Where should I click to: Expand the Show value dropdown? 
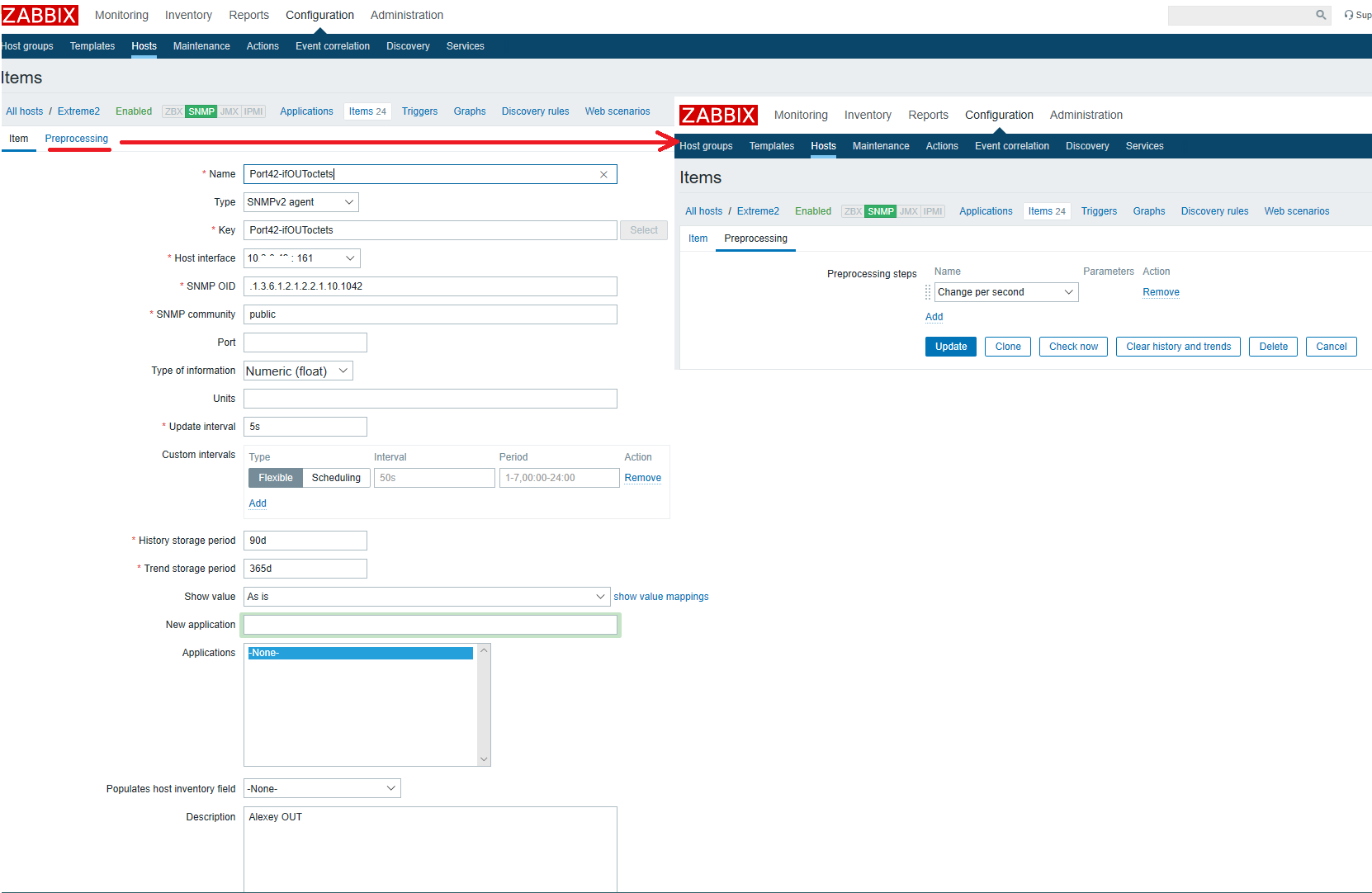tap(427, 597)
